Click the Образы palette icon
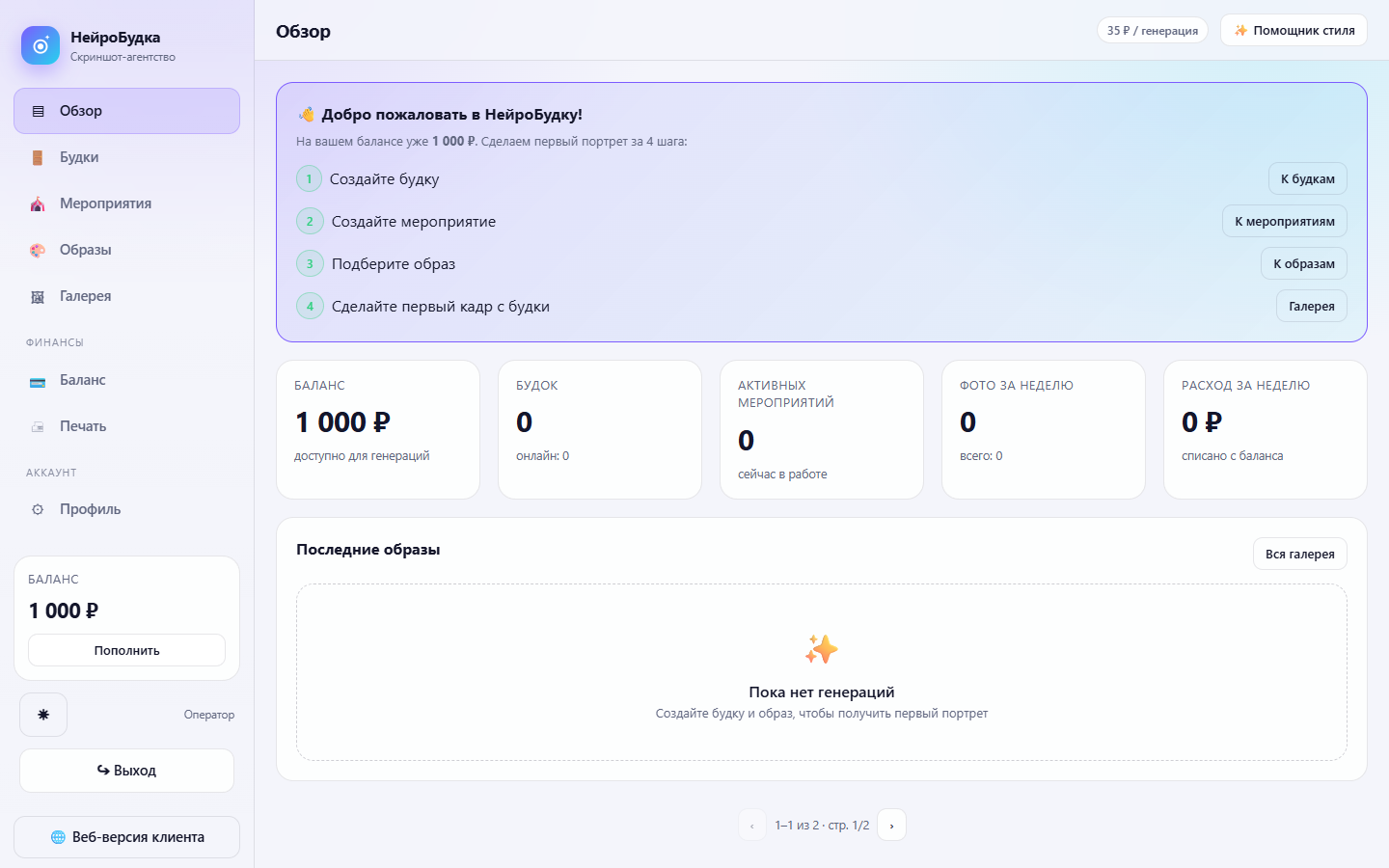 click(x=38, y=251)
